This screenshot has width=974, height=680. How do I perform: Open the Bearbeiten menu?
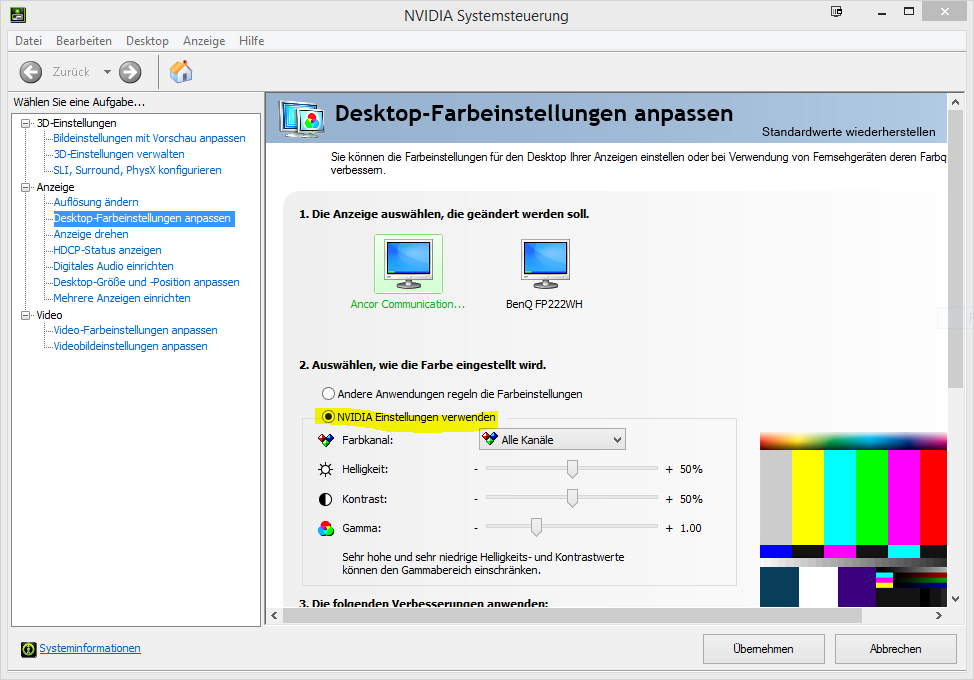[84, 41]
